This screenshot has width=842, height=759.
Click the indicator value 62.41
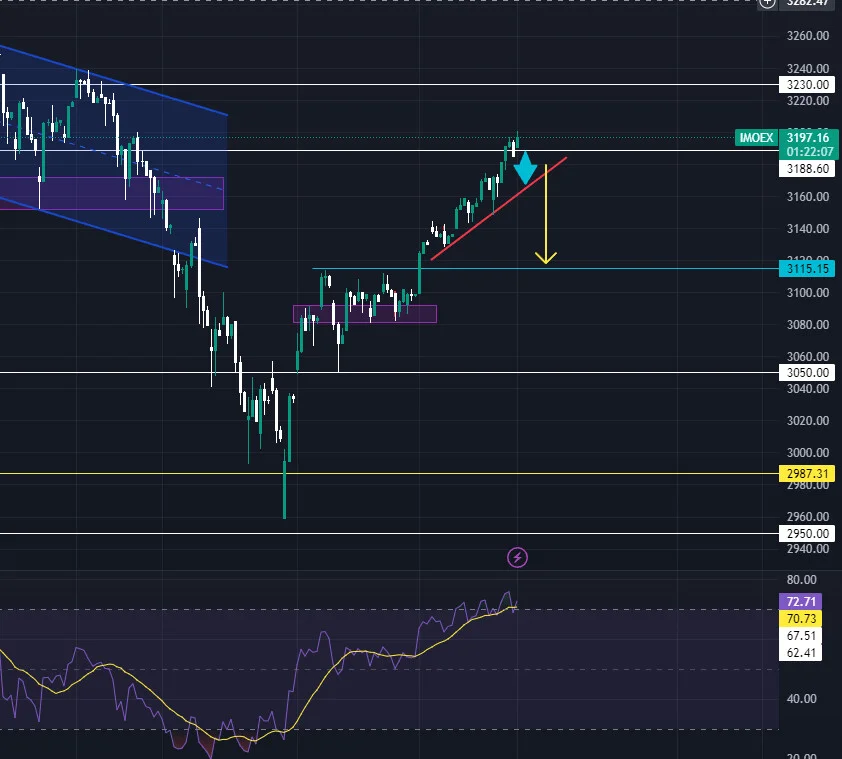[801, 653]
